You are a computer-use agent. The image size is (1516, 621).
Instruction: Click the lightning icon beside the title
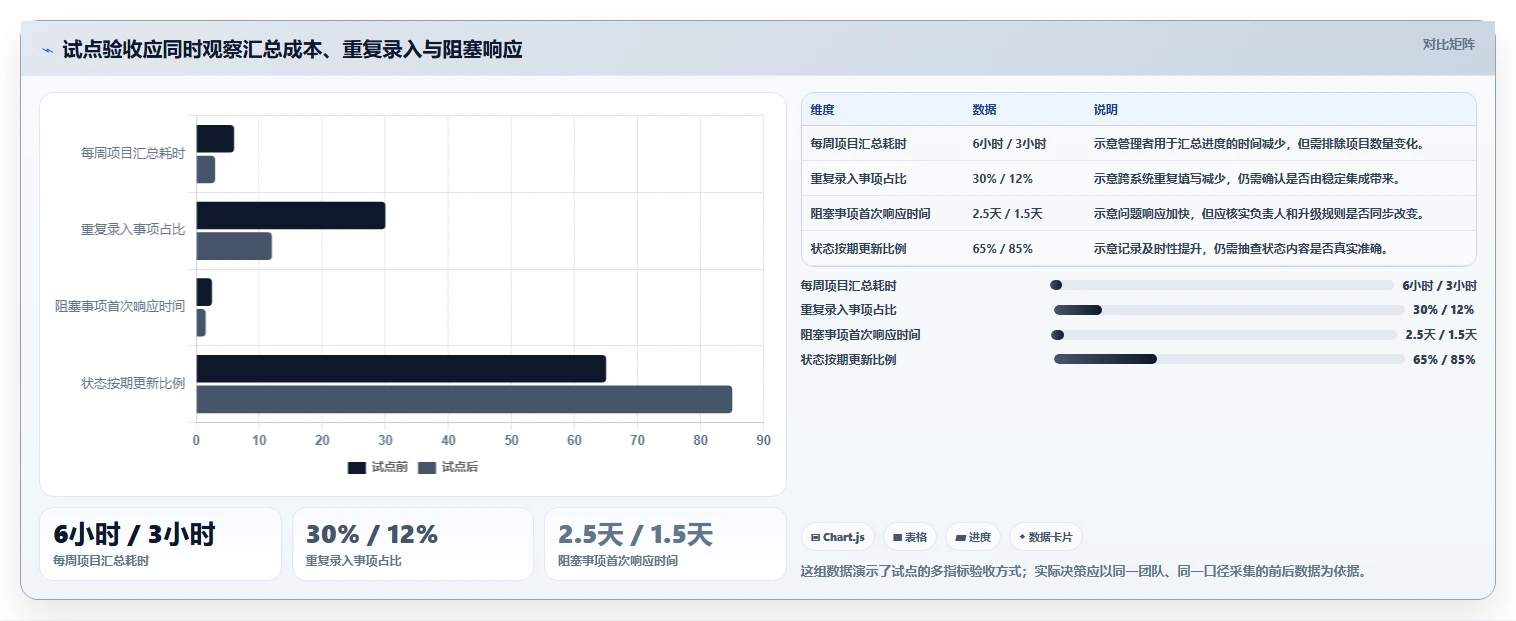click(x=48, y=50)
